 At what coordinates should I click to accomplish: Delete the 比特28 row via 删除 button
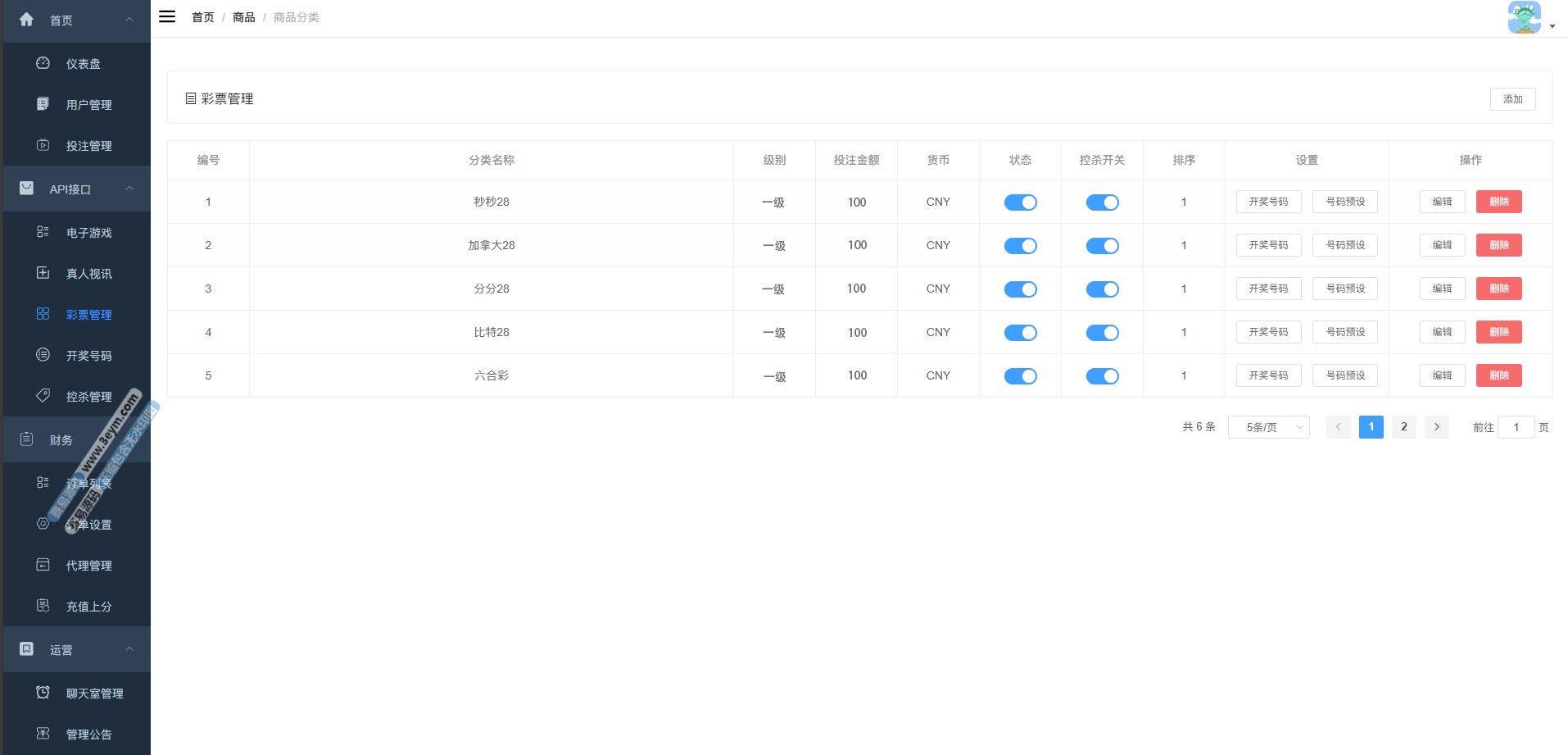[x=1498, y=332]
